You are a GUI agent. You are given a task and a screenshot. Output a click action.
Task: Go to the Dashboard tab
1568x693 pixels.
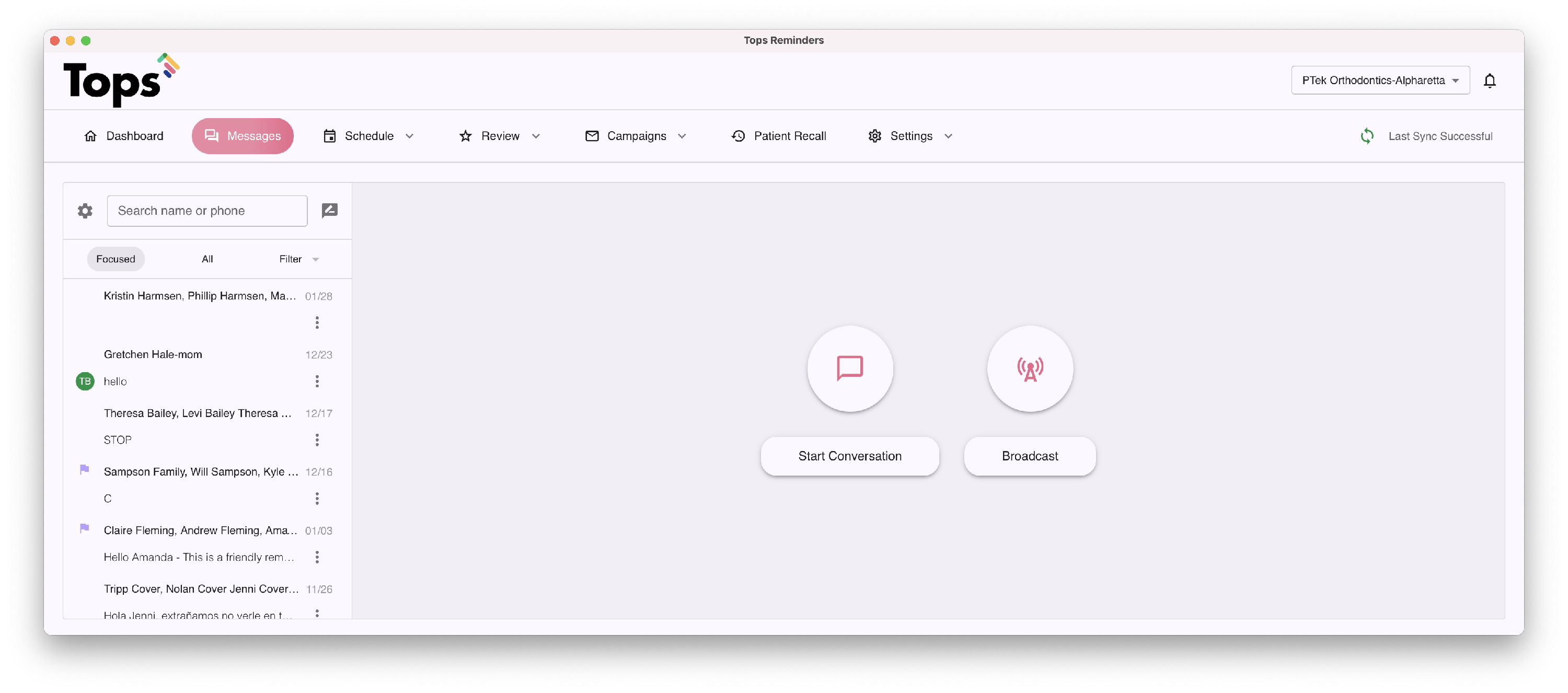(123, 136)
